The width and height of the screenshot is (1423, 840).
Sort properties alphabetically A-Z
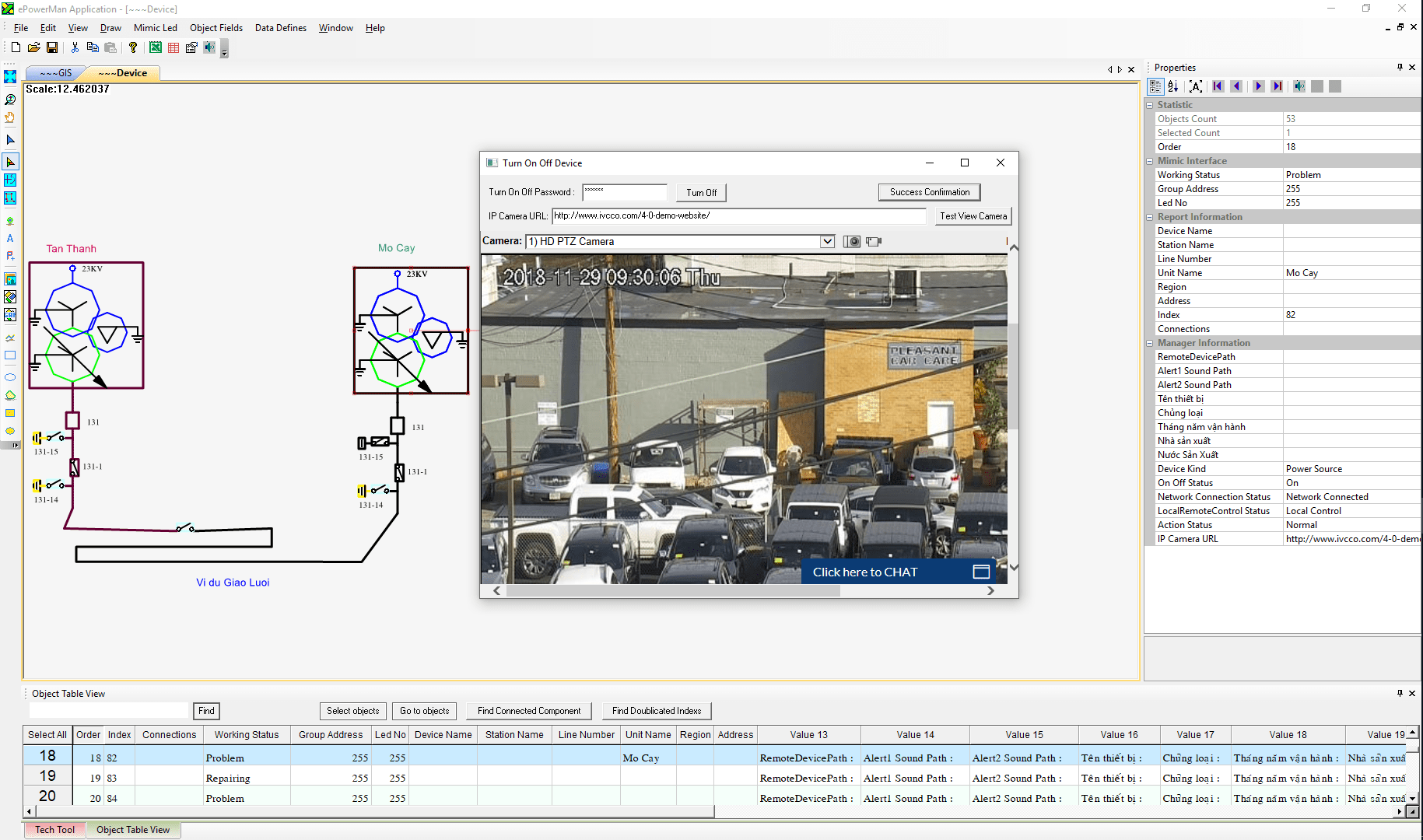point(1173,86)
